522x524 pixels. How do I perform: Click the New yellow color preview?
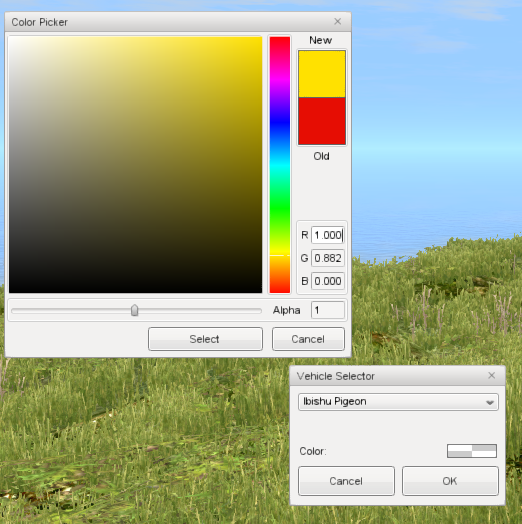tap(322, 74)
